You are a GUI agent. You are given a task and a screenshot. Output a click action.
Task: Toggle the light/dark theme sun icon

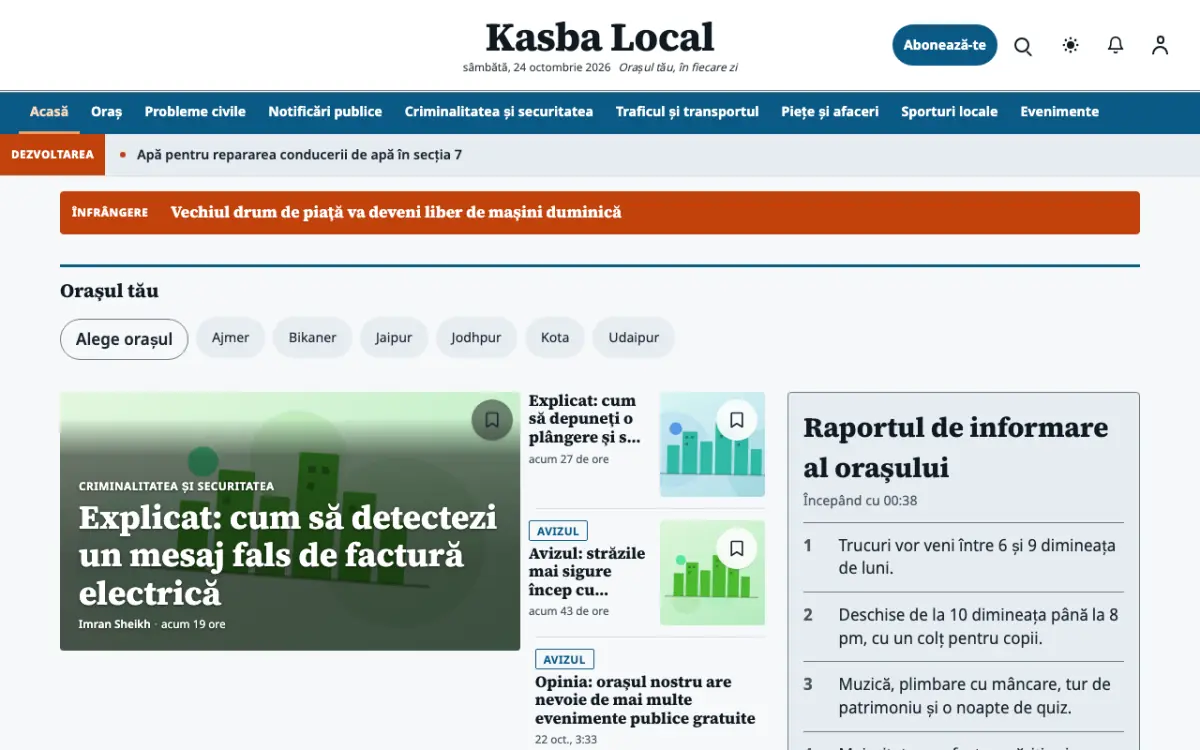1071,45
